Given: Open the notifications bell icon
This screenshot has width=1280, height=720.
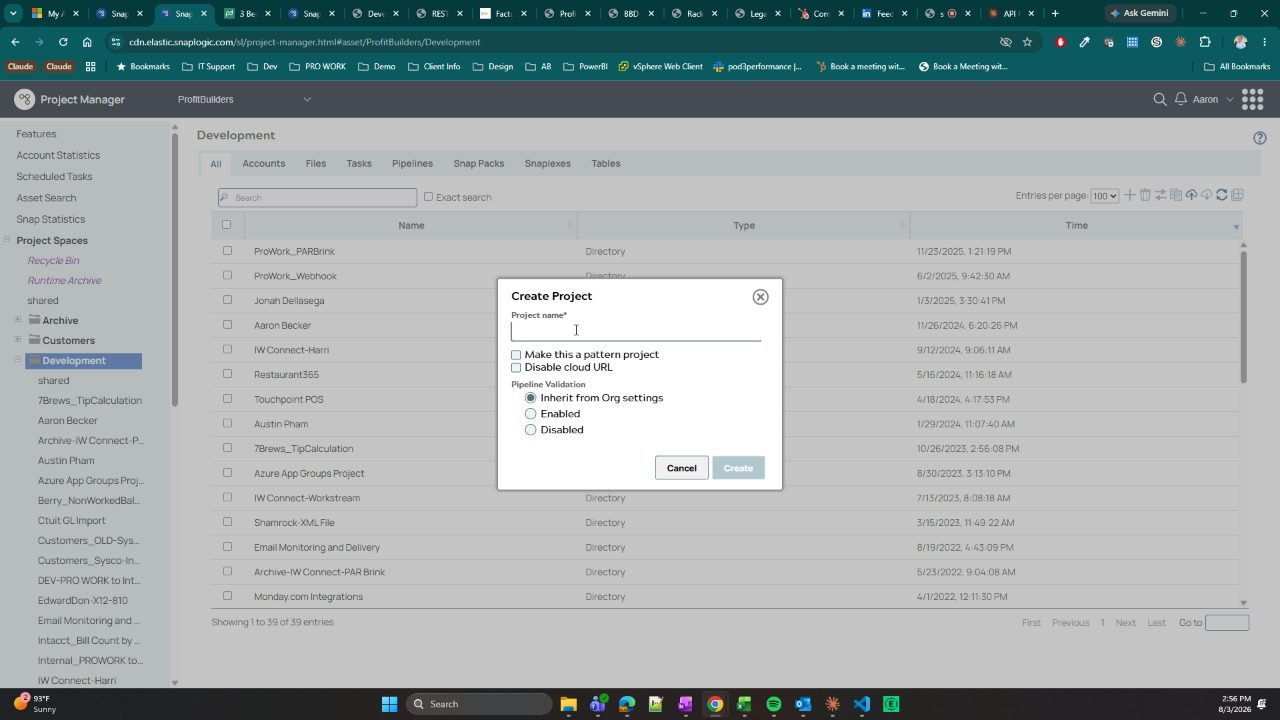Looking at the screenshot, I should coord(1181,99).
